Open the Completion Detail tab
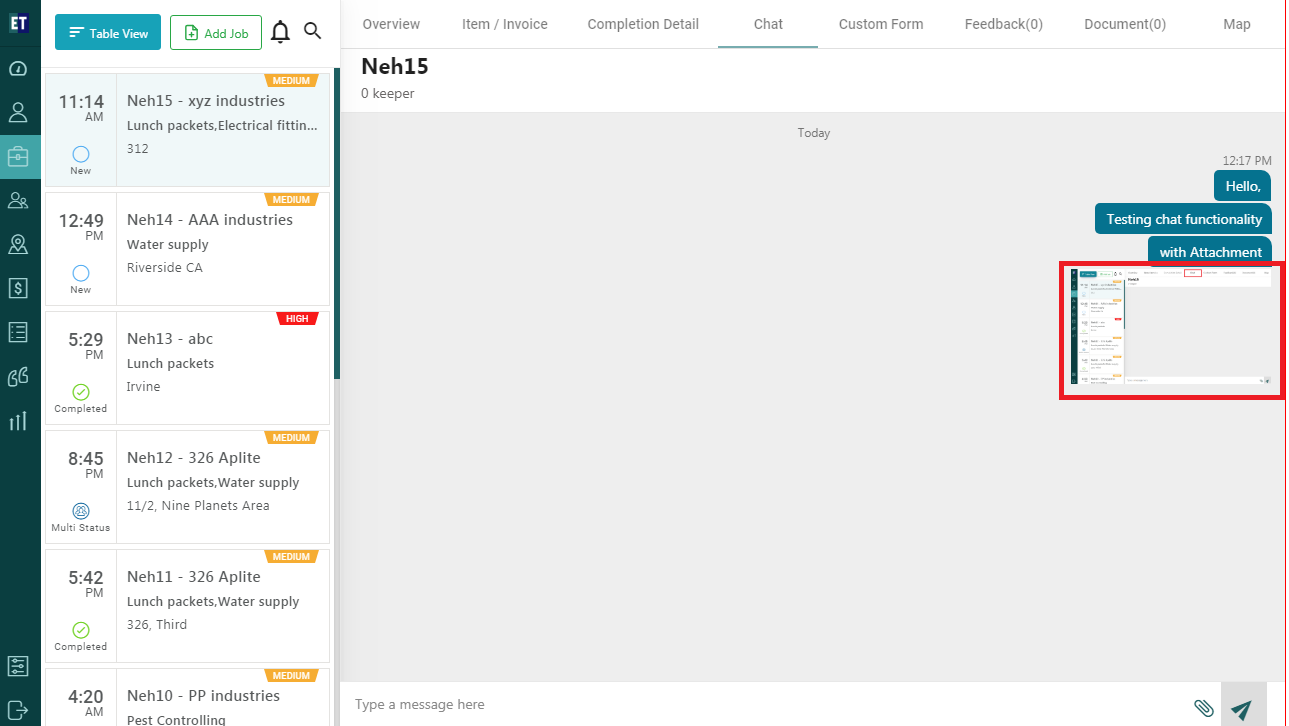The width and height of the screenshot is (1289, 726). point(643,24)
